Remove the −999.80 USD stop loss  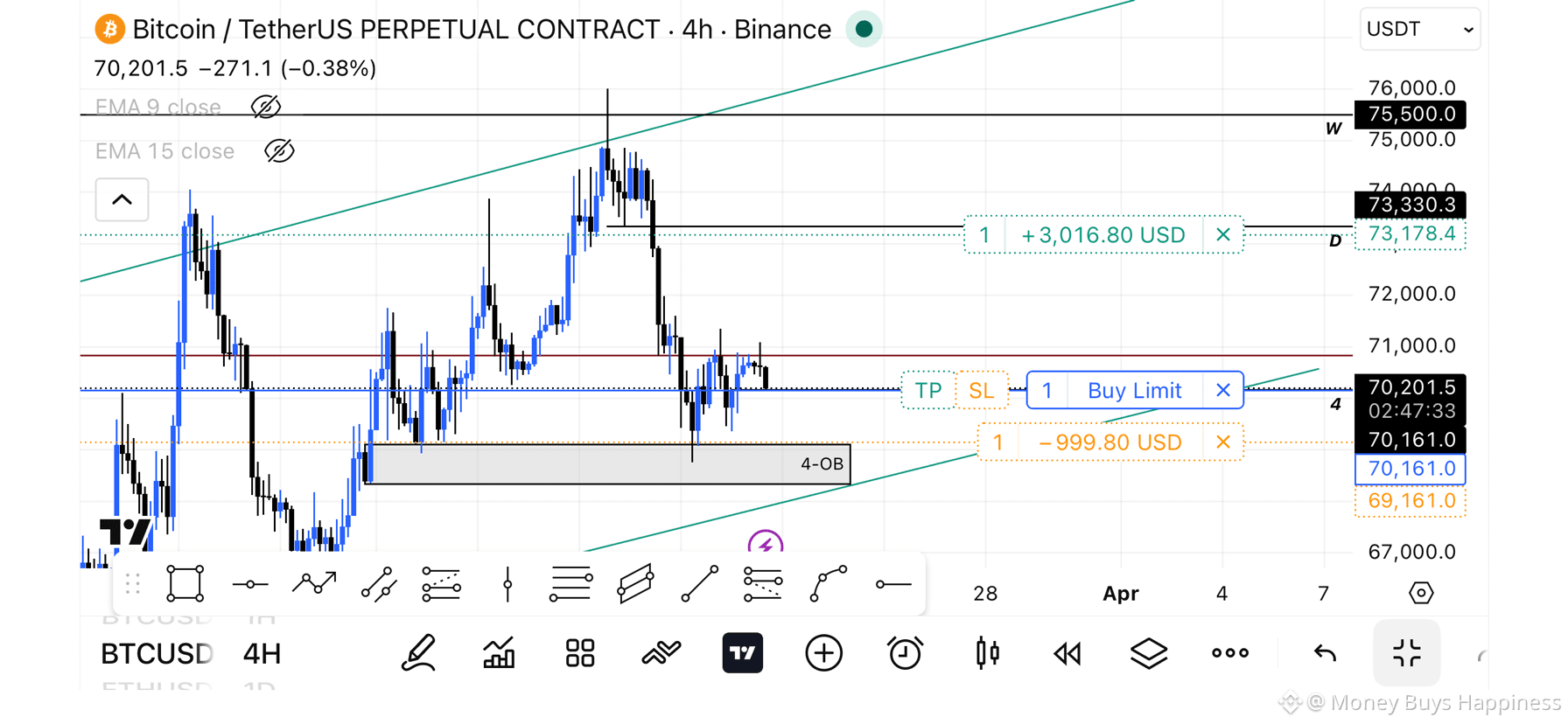(1223, 442)
